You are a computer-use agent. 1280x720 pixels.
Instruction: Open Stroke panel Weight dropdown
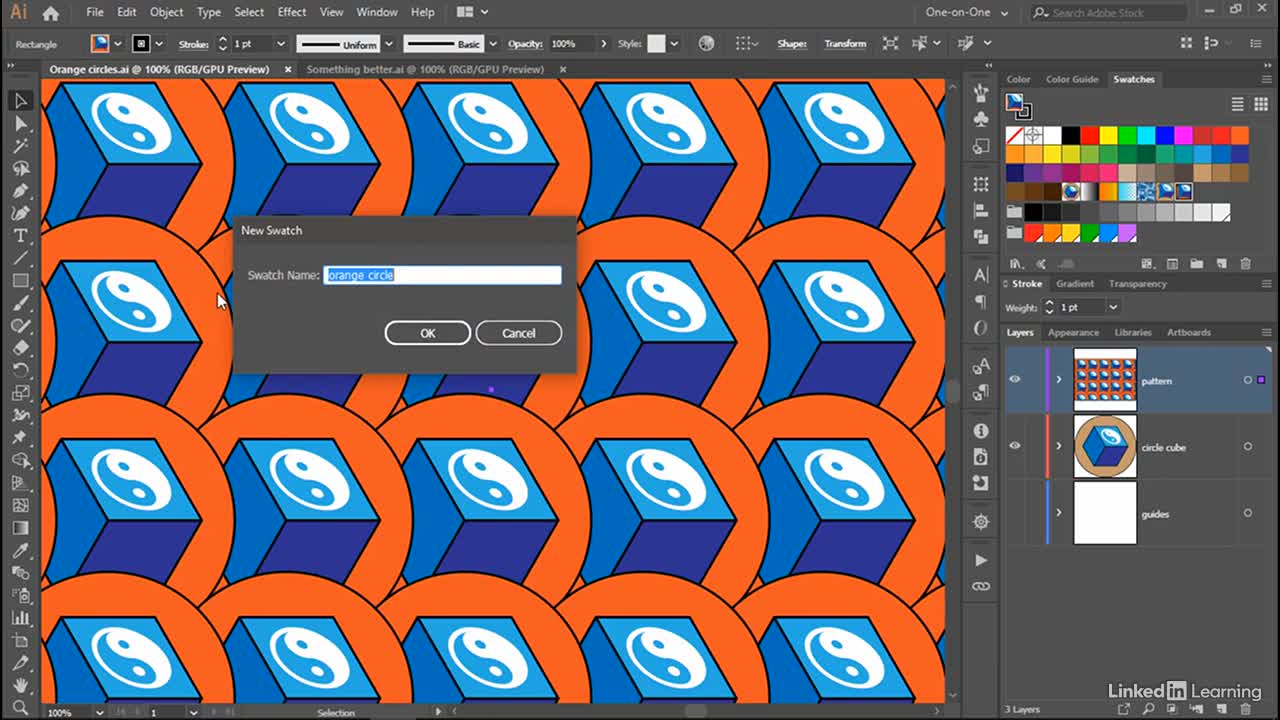[1112, 307]
